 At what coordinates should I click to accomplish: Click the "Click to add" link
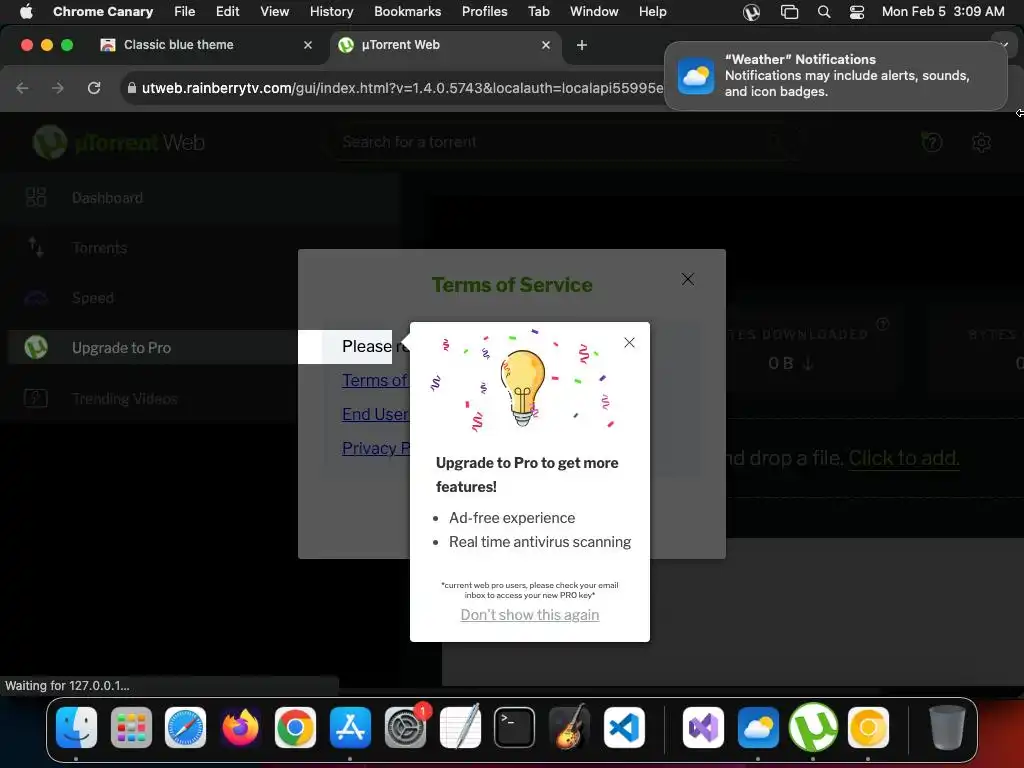(x=904, y=458)
